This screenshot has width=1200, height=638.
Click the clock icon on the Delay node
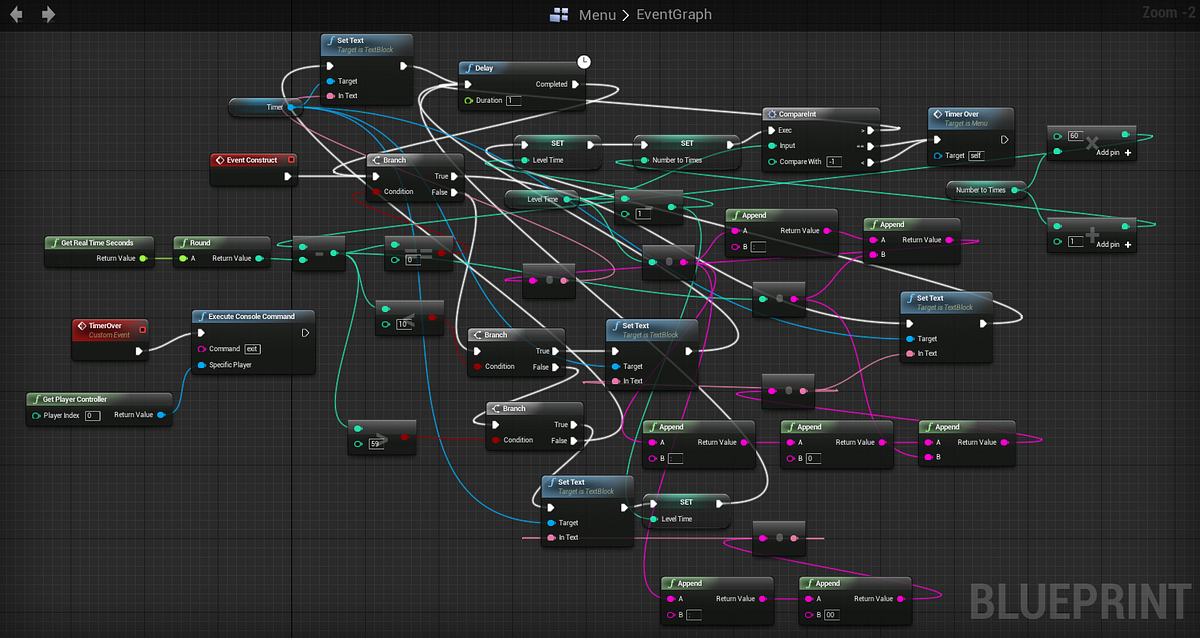(x=582, y=62)
